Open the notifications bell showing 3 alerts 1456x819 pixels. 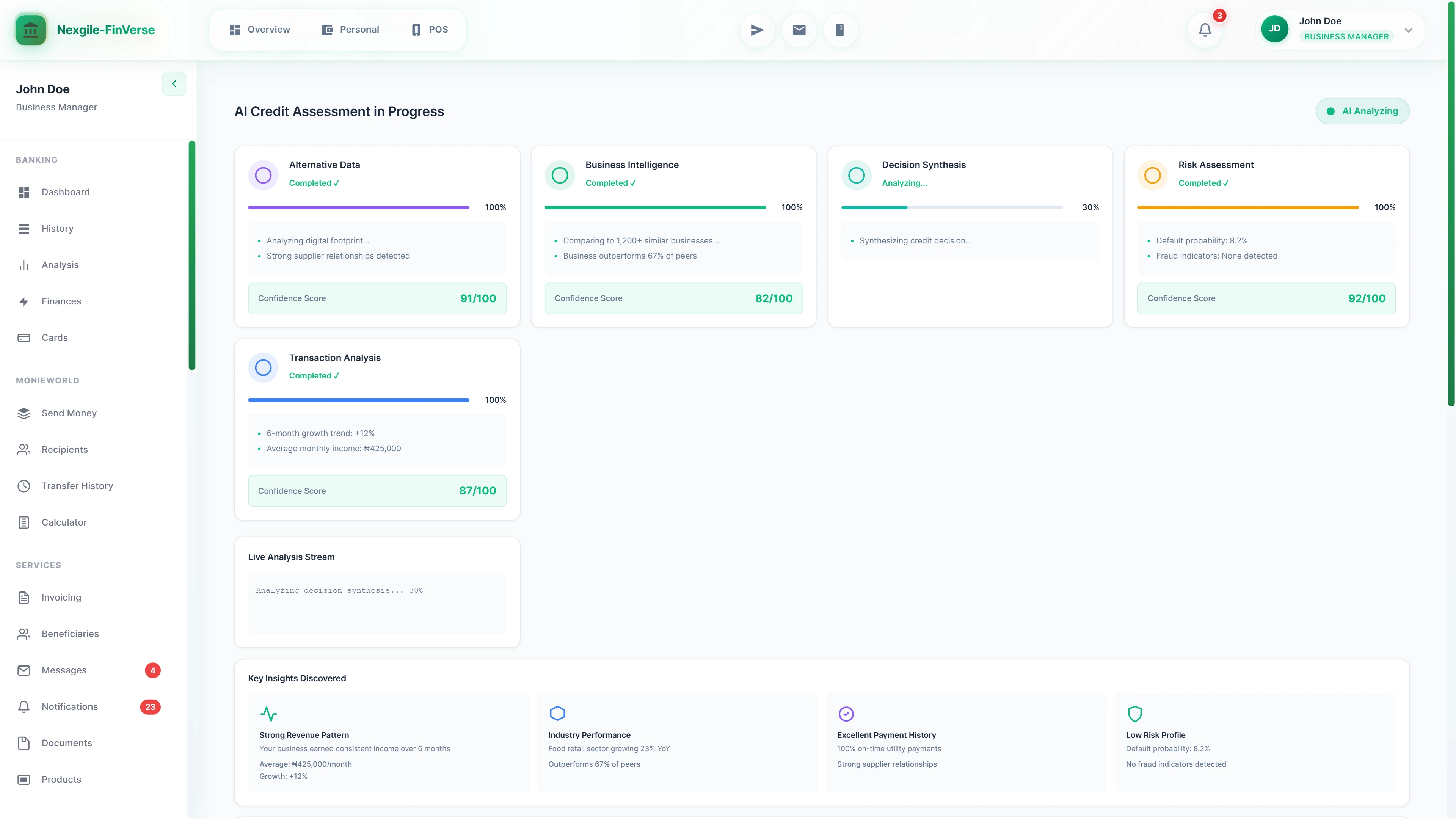coord(1205,30)
